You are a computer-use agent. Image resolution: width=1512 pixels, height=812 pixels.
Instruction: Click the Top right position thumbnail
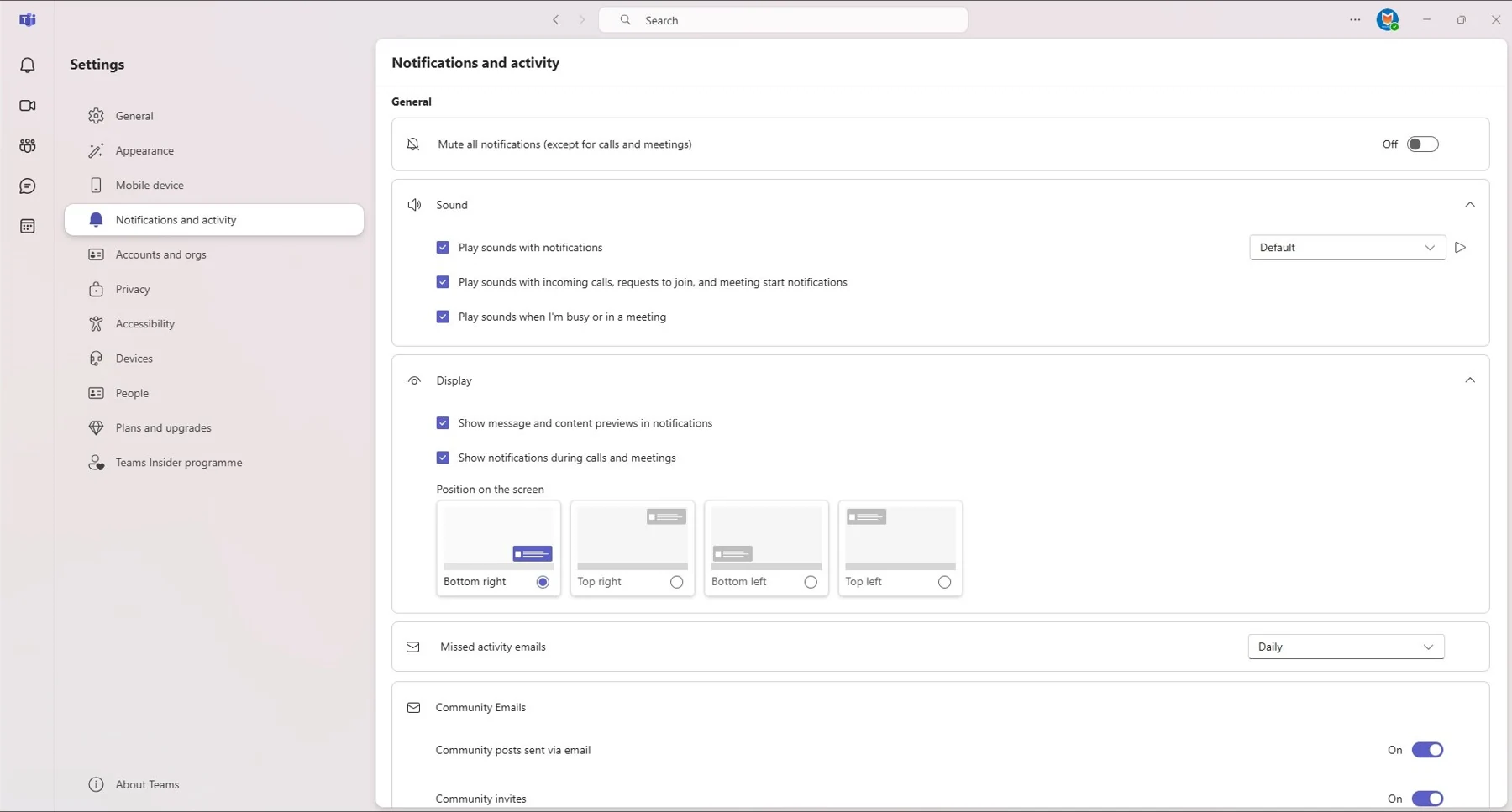tap(633, 538)
